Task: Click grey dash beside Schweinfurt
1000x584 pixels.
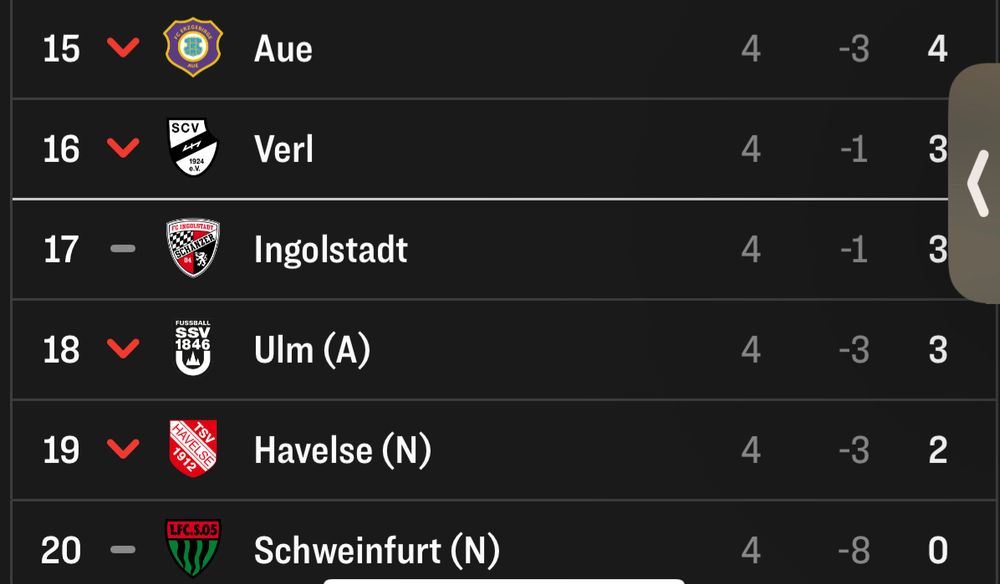Action: tap(123, 549)
